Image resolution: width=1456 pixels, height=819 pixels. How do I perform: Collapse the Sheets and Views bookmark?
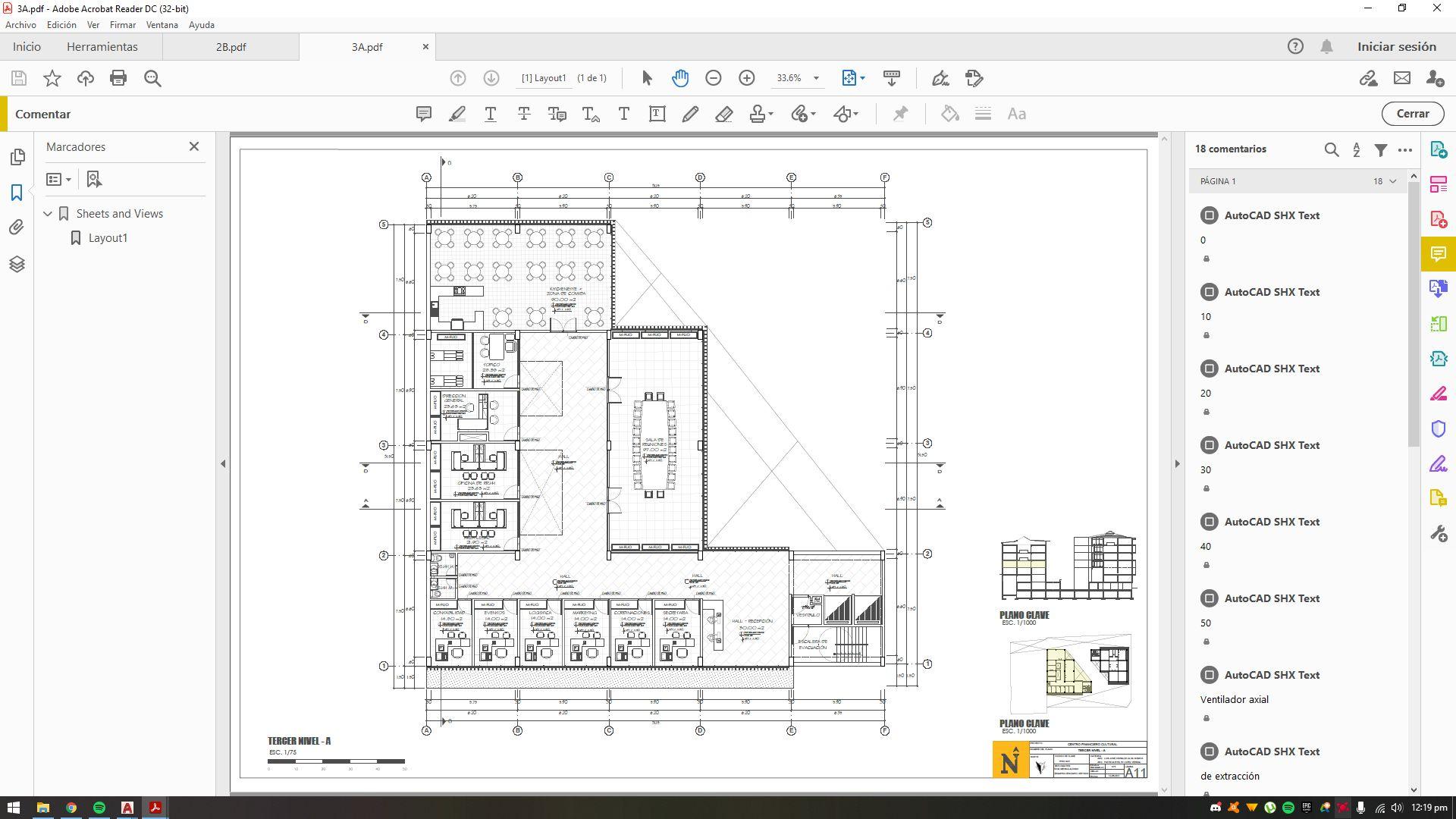click(x=48, y=214)
